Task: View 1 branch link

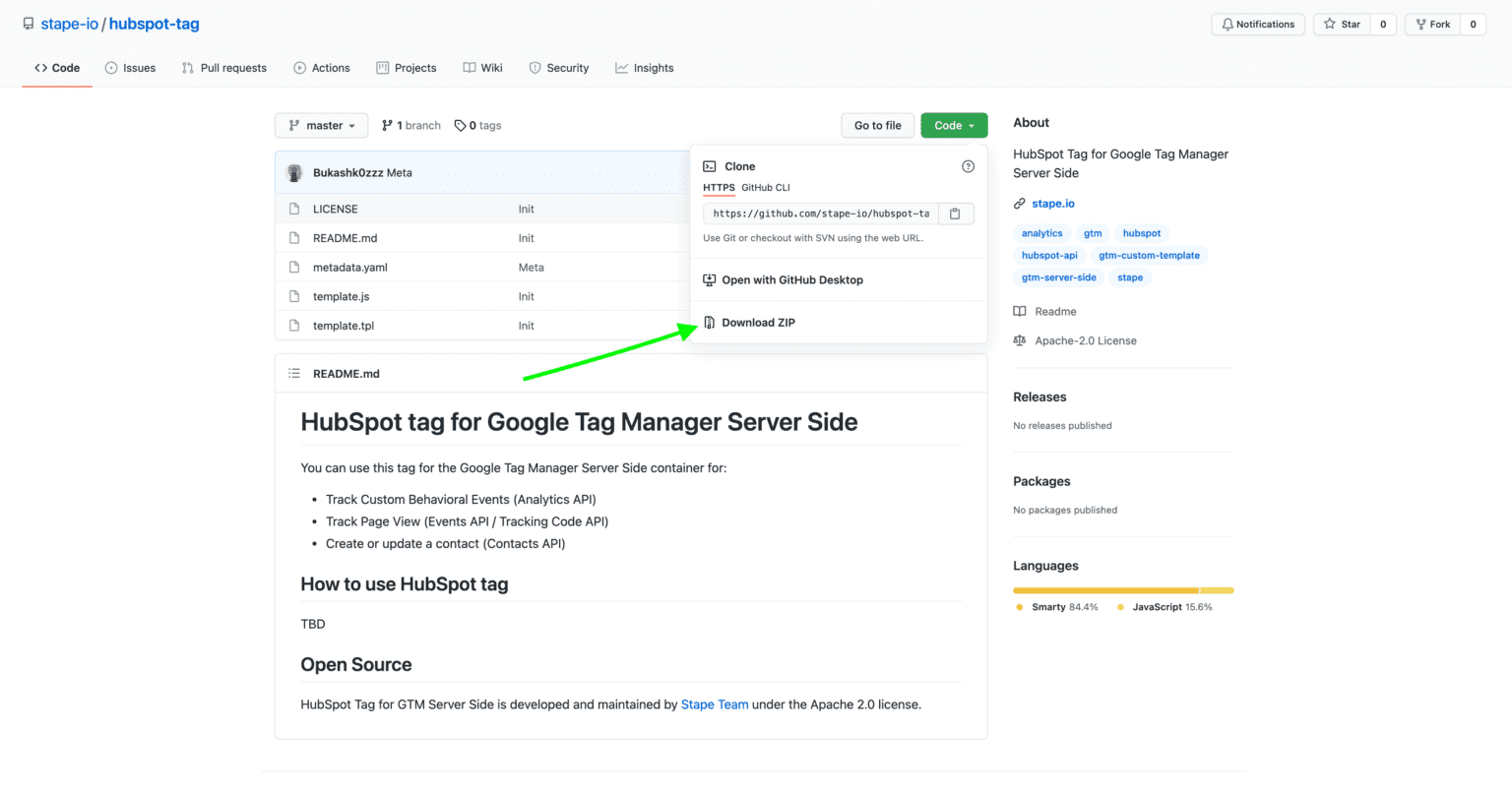Action: 411,125
